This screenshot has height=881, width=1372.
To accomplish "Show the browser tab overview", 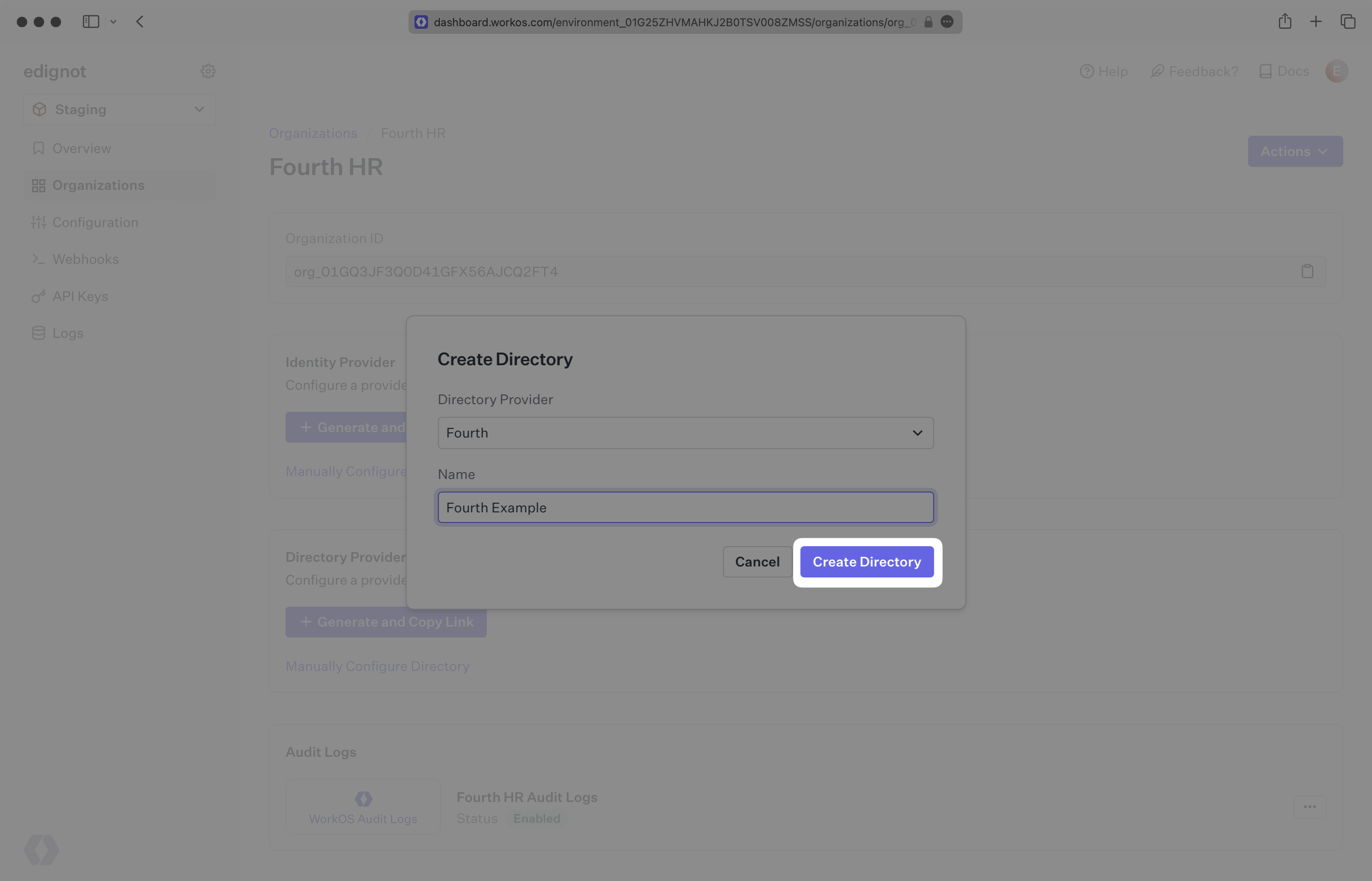I will (1347, 22).
